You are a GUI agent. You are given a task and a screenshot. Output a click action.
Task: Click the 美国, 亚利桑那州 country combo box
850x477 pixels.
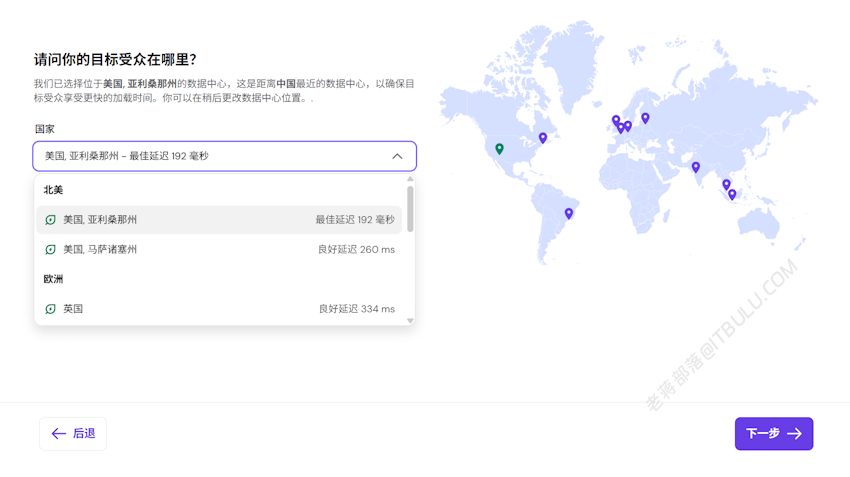224,156
